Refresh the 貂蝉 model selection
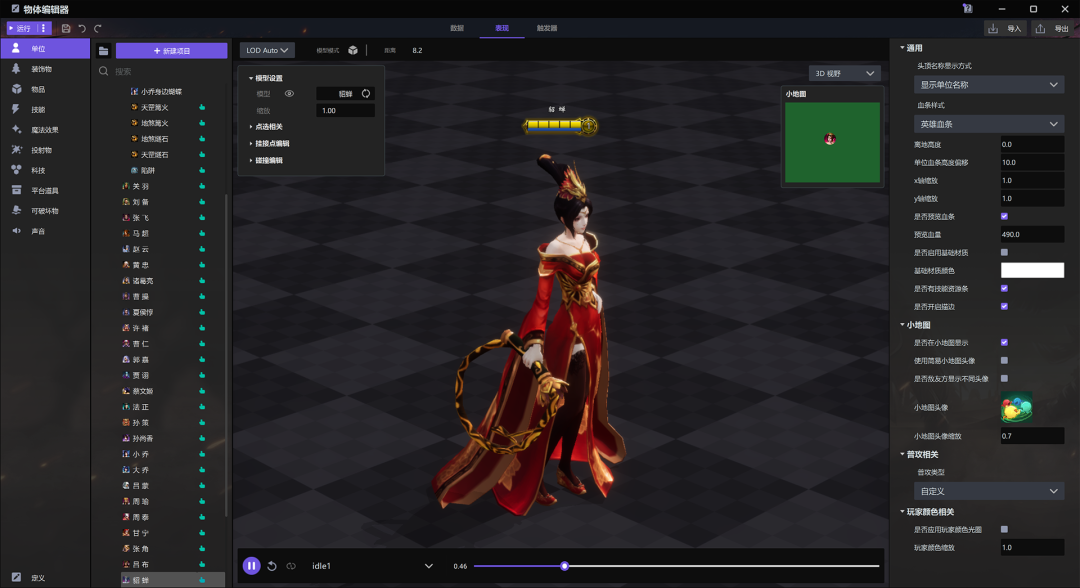This screenshot has width=1080, height=588. [x=366, y=94]
